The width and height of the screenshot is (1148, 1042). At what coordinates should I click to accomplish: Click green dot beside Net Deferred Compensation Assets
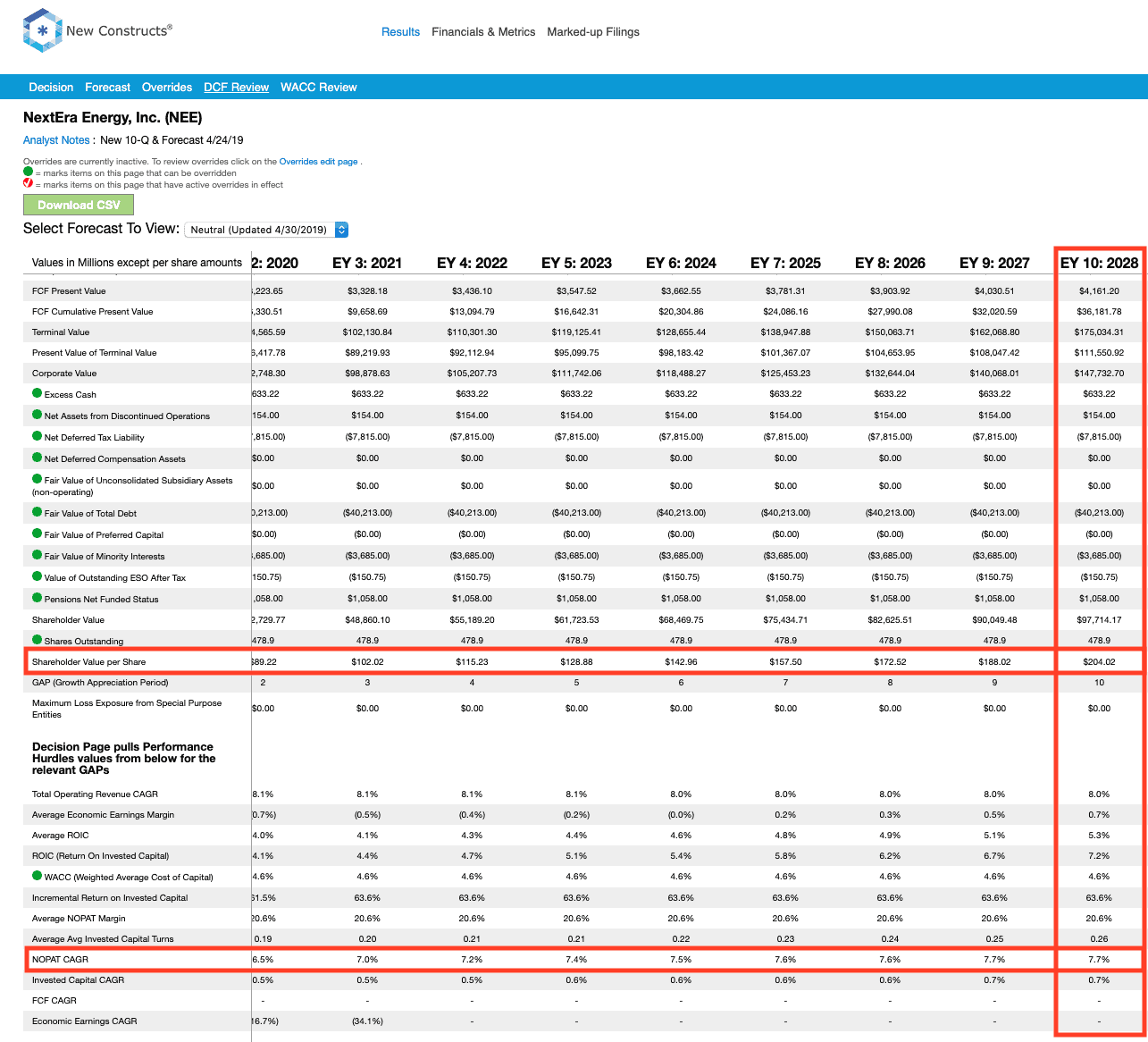38,458
